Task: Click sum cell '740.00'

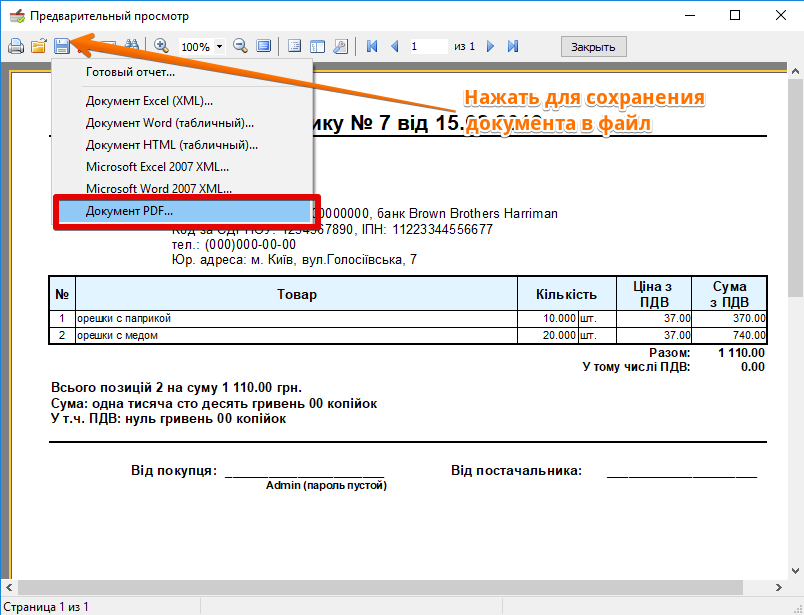Action: (729, 335)
